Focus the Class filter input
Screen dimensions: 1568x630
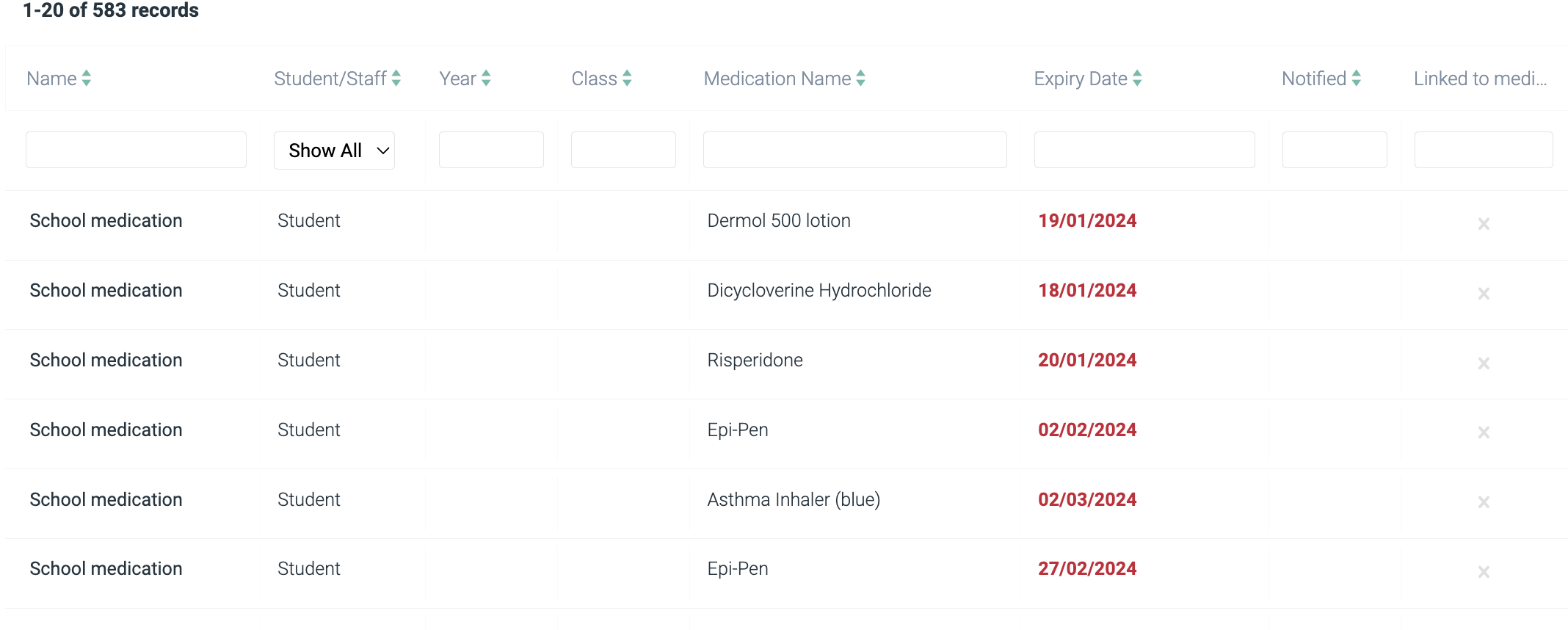pyautogui.click(x=623, y=150)
